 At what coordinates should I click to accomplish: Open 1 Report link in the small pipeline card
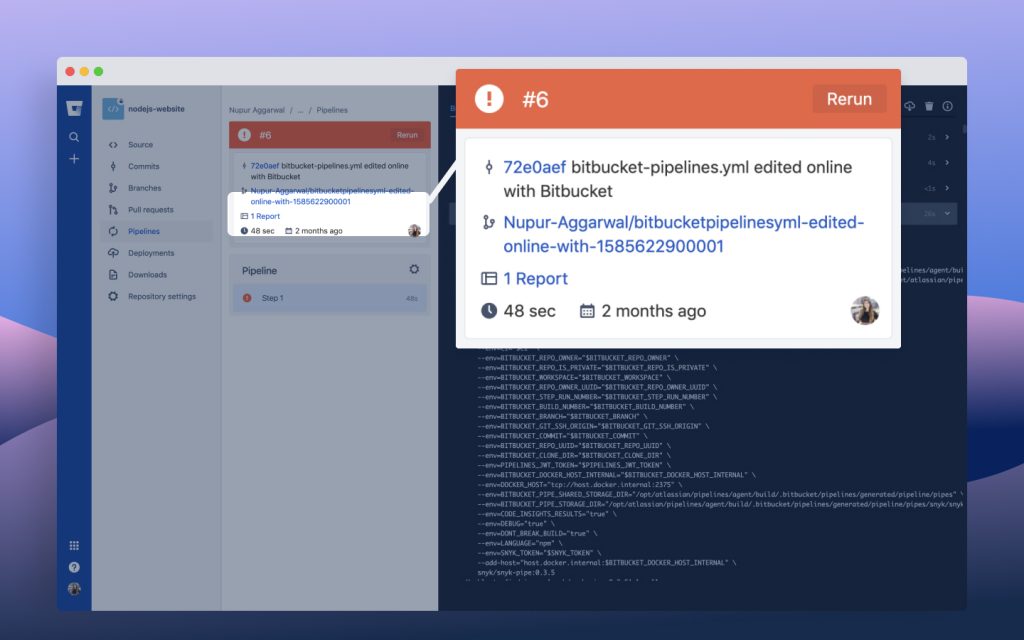(x=265, y=216)
